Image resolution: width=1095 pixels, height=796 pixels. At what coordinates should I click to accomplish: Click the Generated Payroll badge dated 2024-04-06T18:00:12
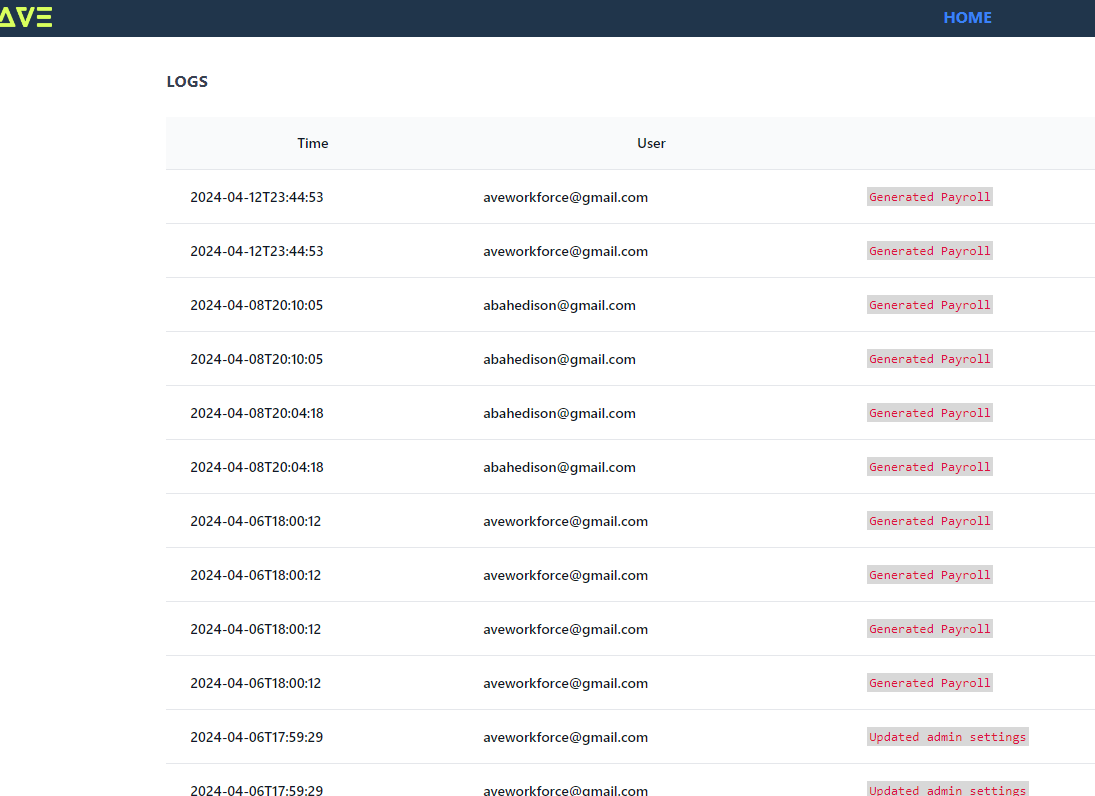point(929,520)
